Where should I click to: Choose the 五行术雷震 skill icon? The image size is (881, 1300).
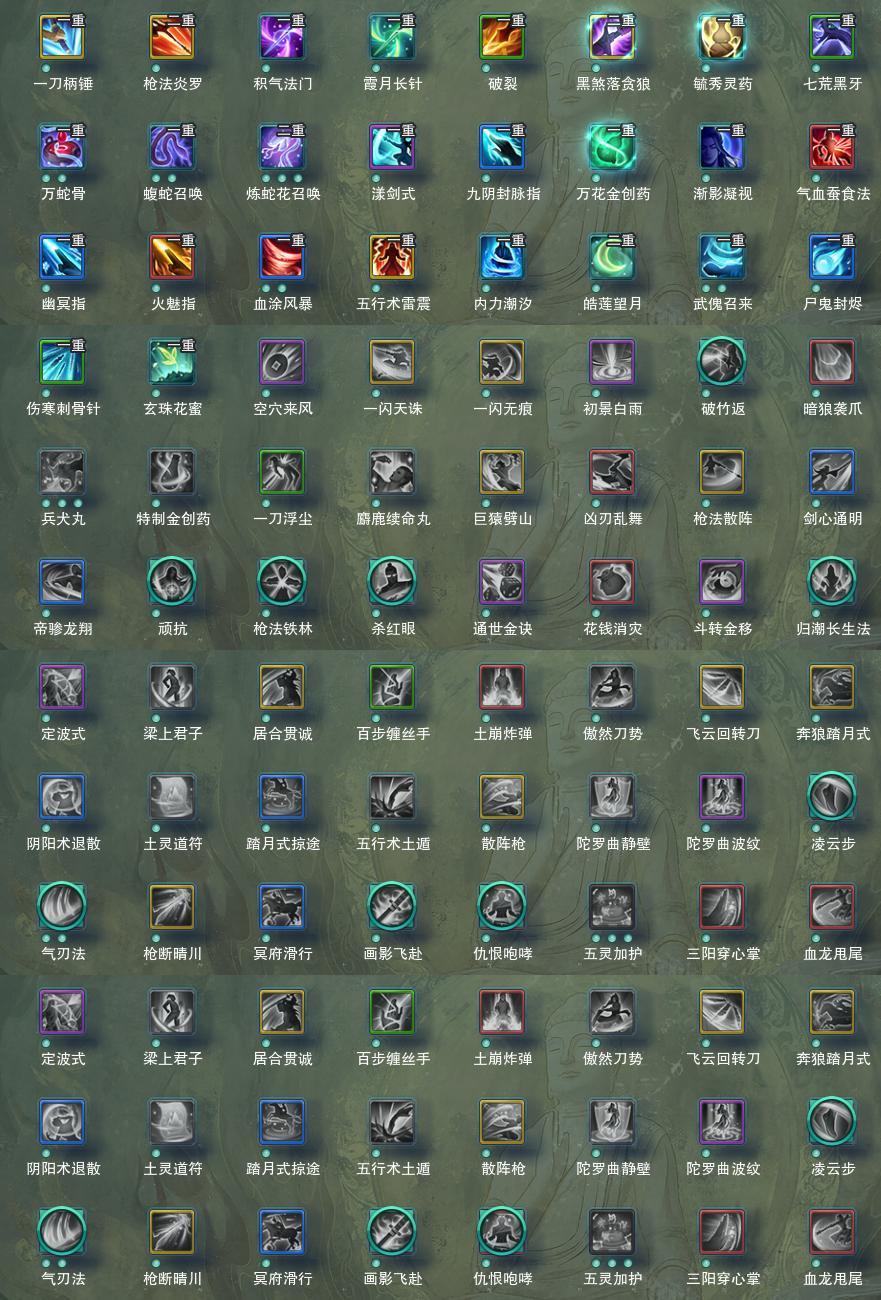tap(392, 258)
